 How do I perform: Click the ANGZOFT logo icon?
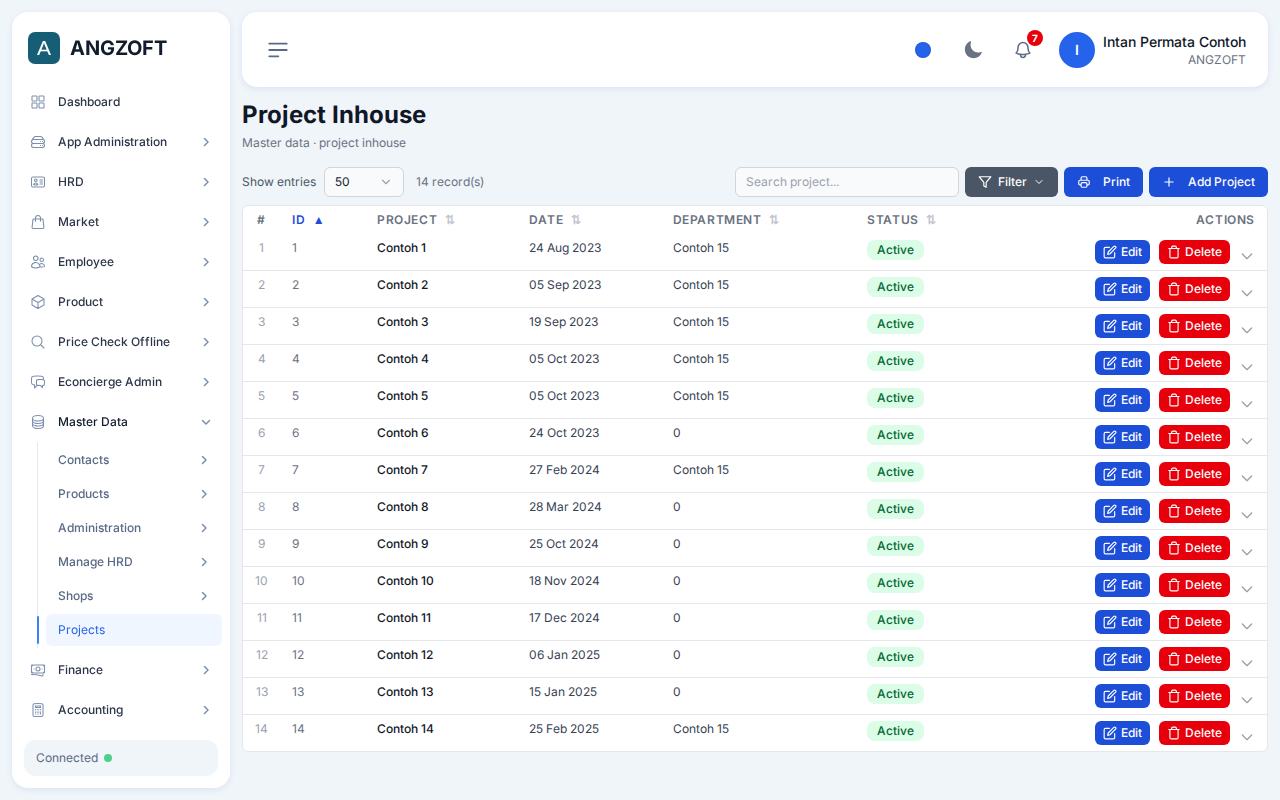coord(44,48)
